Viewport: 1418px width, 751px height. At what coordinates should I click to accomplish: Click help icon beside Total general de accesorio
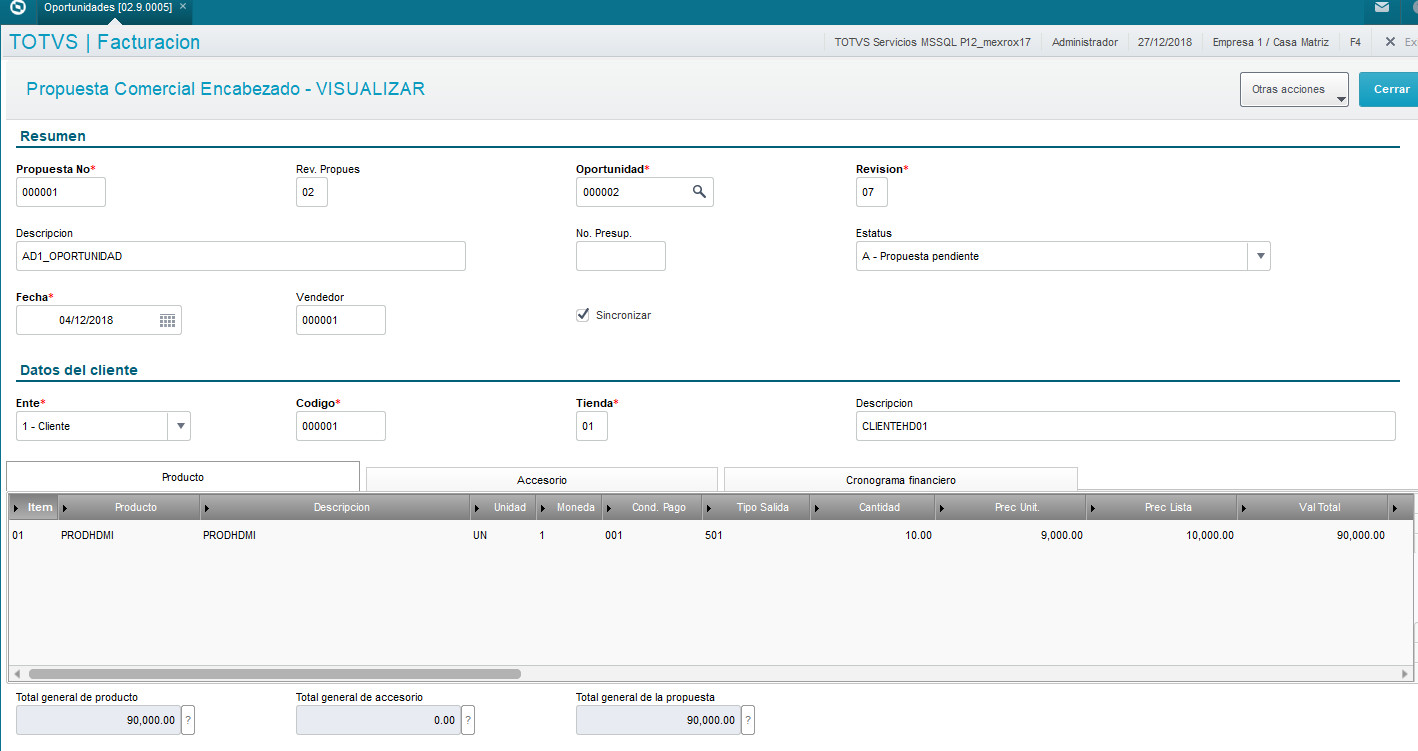(468, 720)
